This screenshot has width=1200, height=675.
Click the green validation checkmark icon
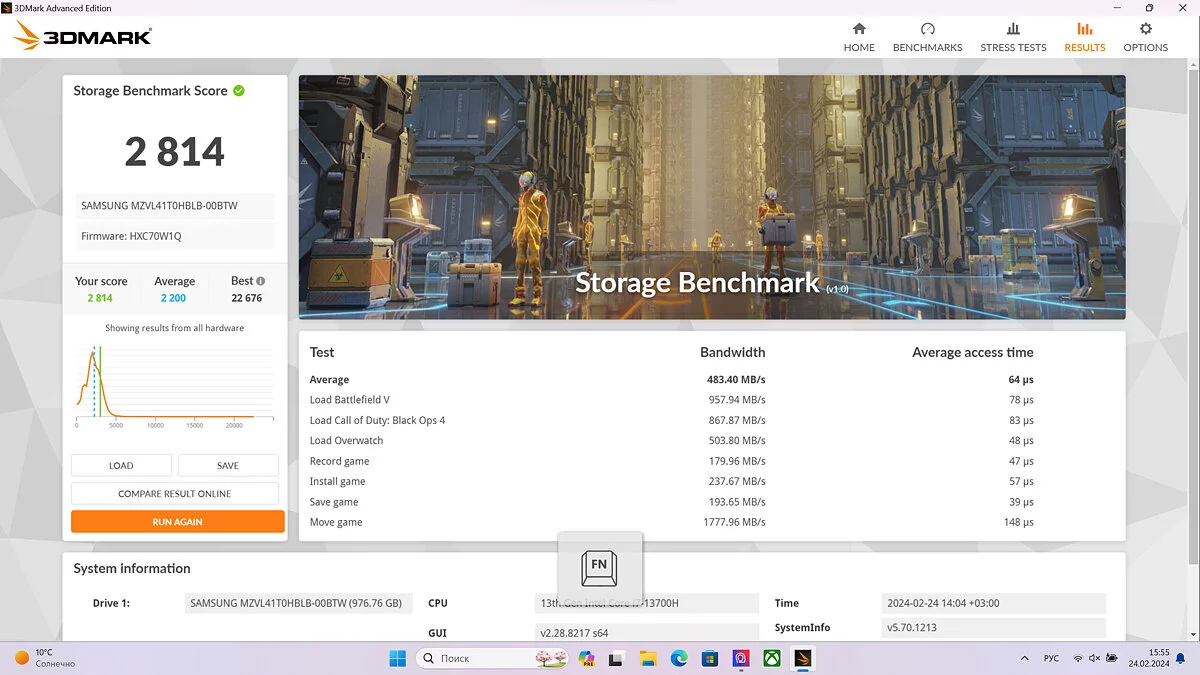(239, 91)
